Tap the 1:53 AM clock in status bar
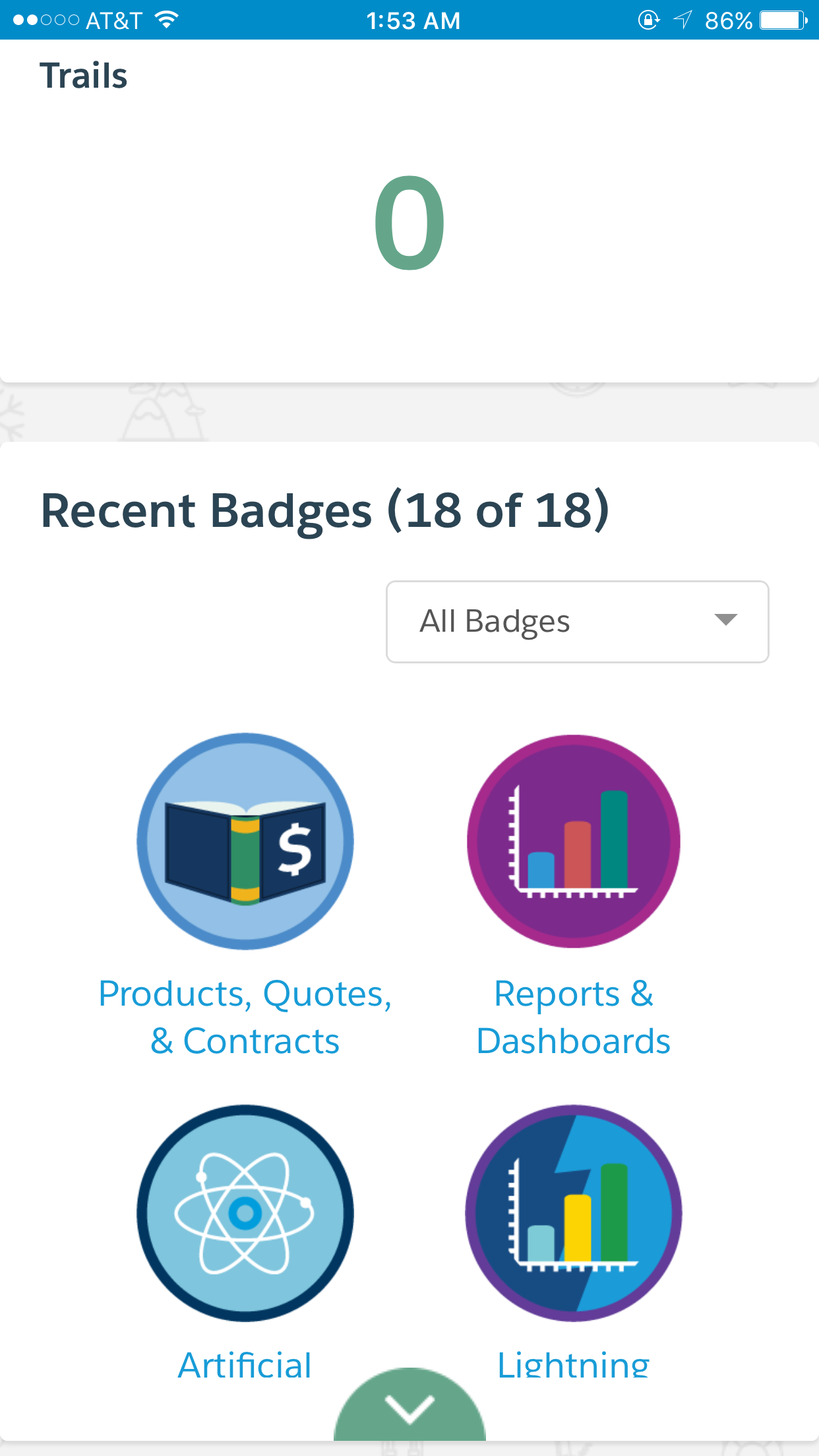The image size is (819, 1456). [413, 20]
